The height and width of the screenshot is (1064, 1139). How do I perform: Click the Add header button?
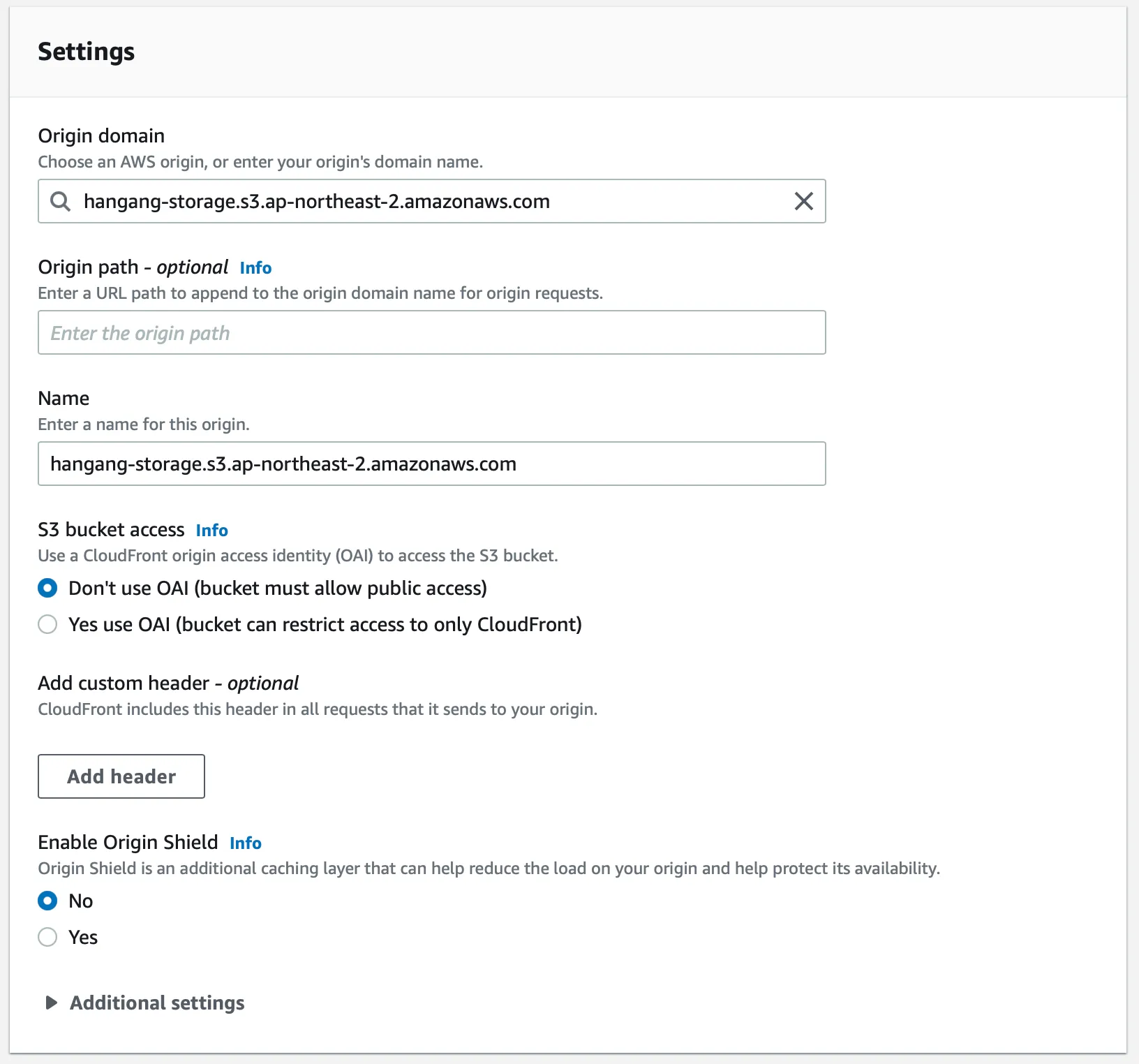[121, 776]
